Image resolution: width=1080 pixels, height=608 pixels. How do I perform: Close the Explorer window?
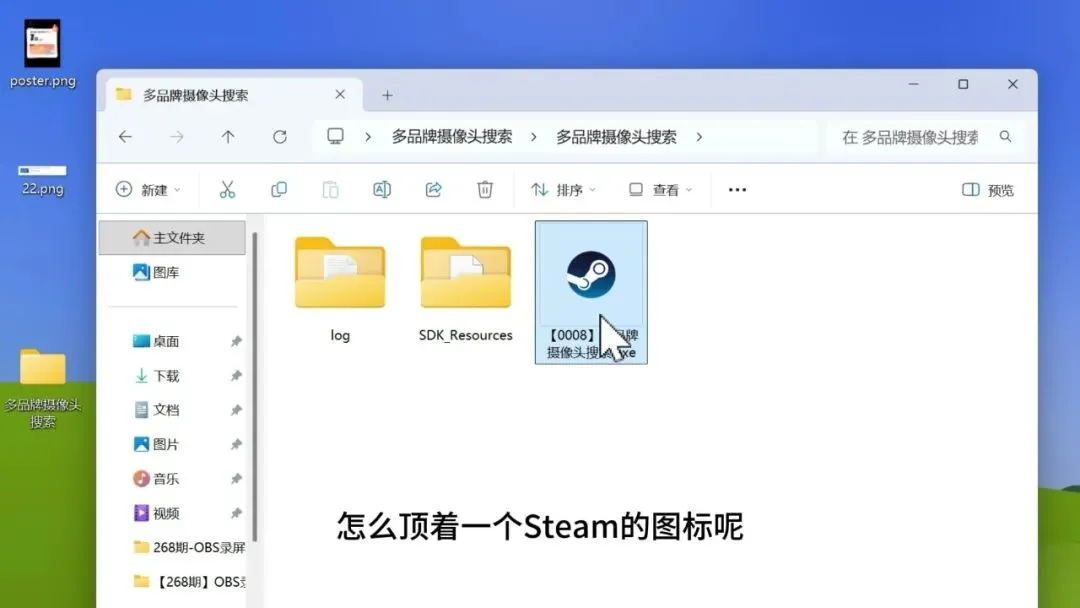(1012, 84)
